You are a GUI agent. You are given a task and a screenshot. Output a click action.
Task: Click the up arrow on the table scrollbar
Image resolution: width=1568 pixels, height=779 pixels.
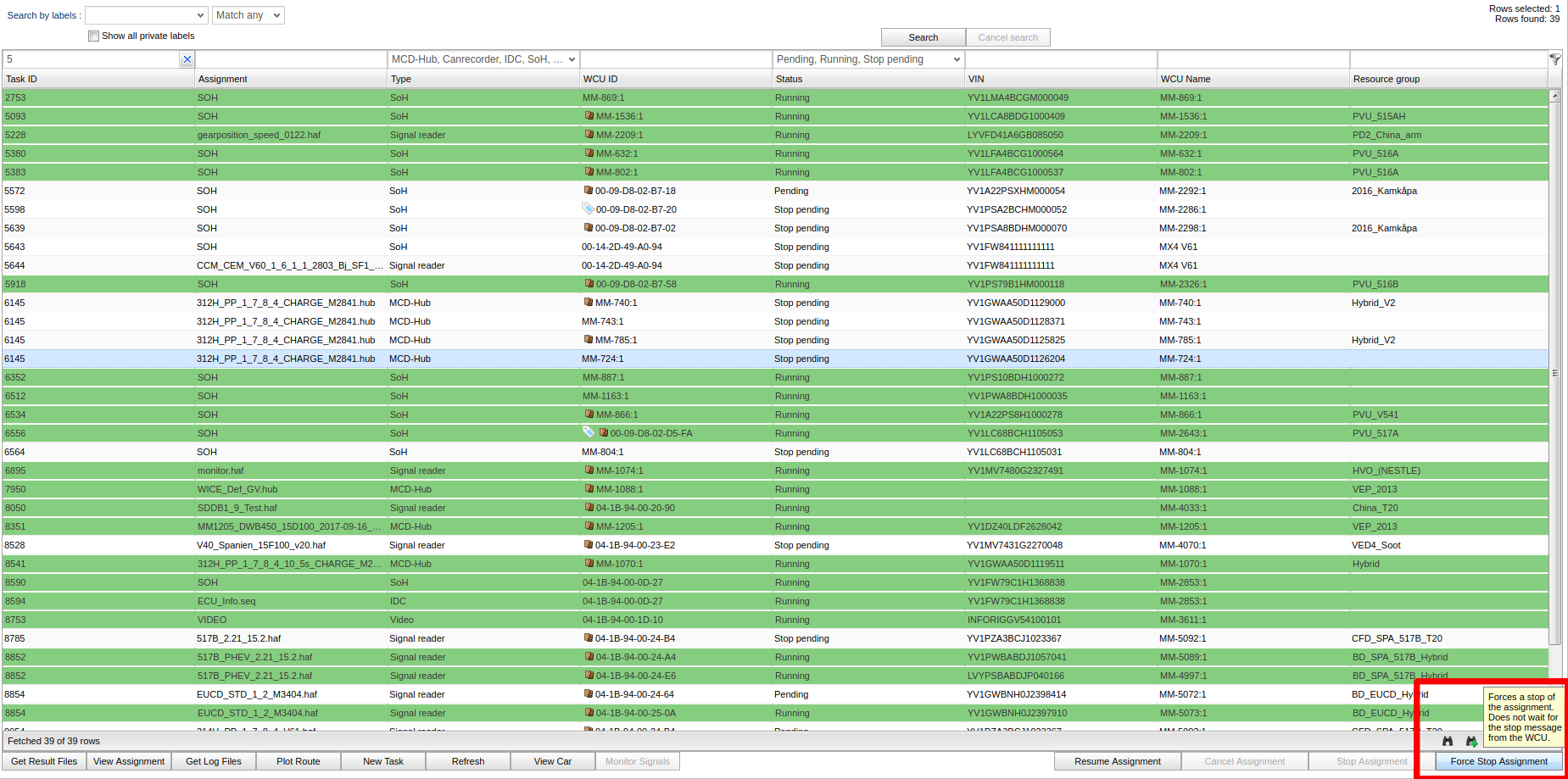1554,96
